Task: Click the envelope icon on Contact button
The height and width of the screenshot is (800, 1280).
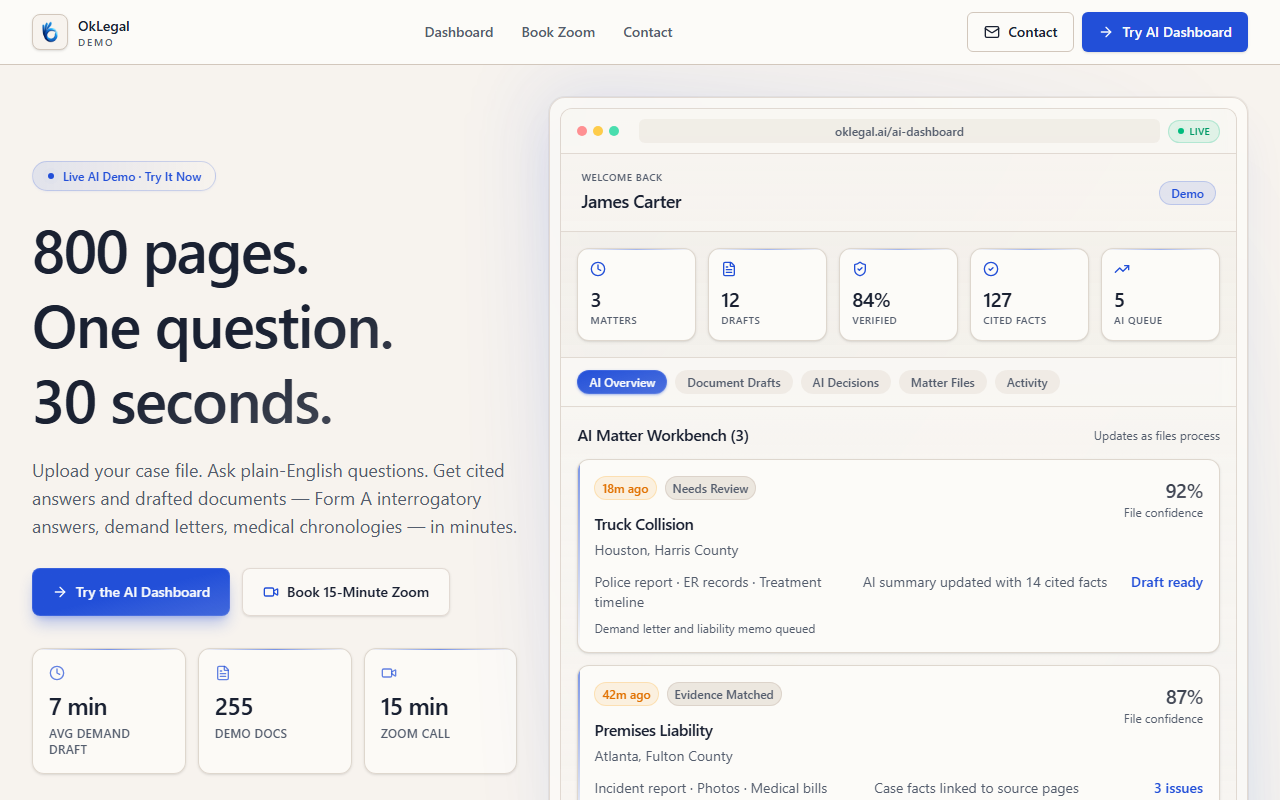Action: 992,32
